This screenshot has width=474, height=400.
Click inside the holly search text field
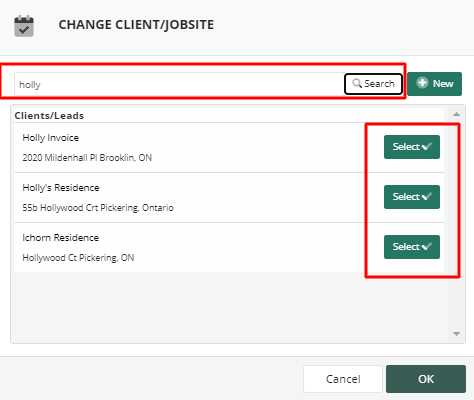tap(179, 84)
